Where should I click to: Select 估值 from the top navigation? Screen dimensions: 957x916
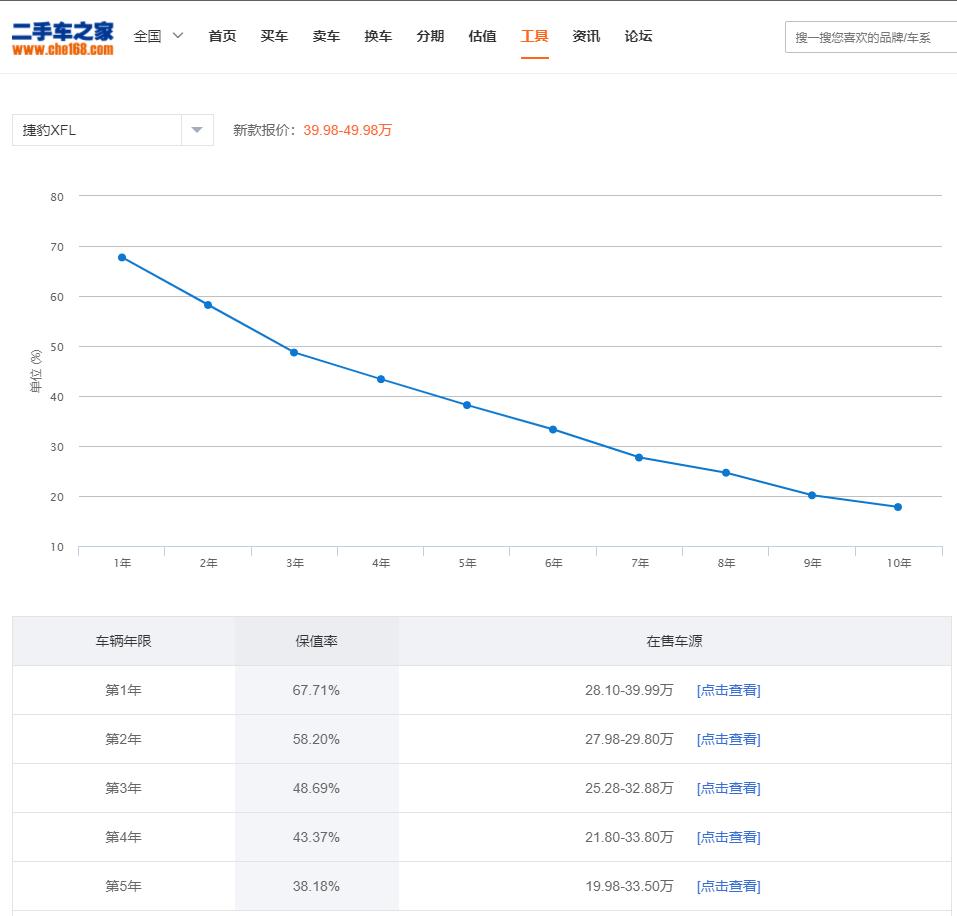click(482, 35)
